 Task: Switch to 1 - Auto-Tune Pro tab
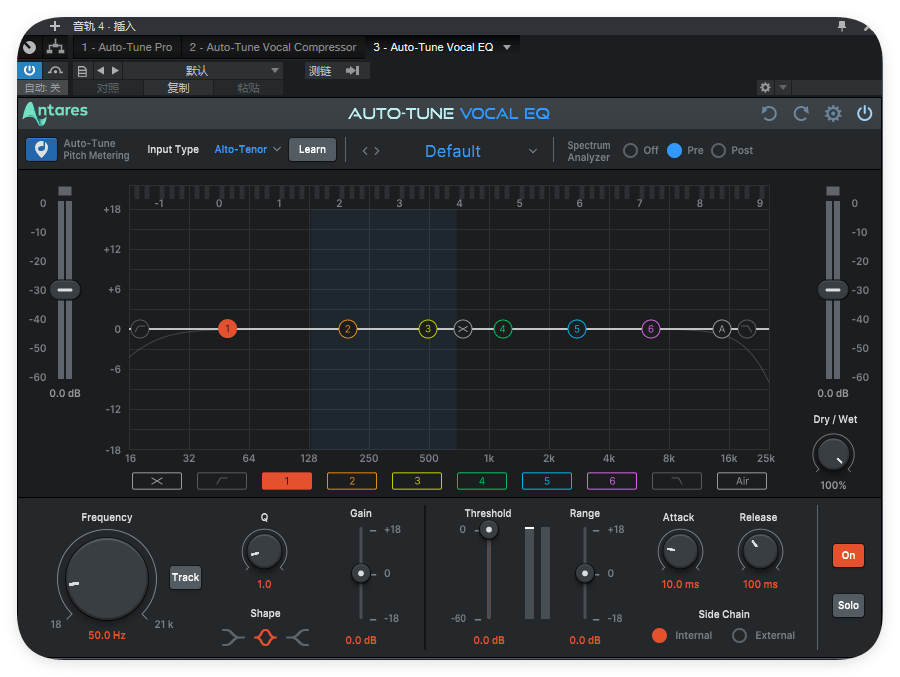point(127,47)
